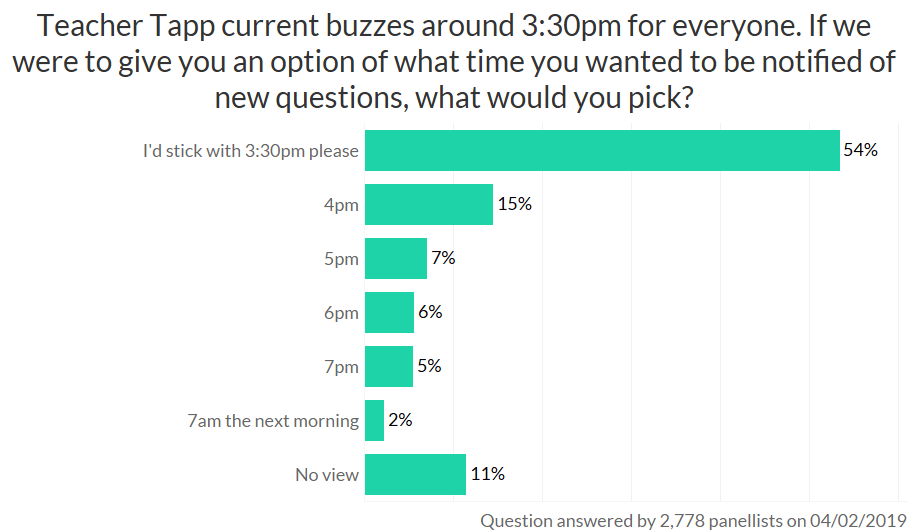The width and height of the screenshot is (908, 531).
Task: Select the 6pm bar
Action: pos(389,312)
